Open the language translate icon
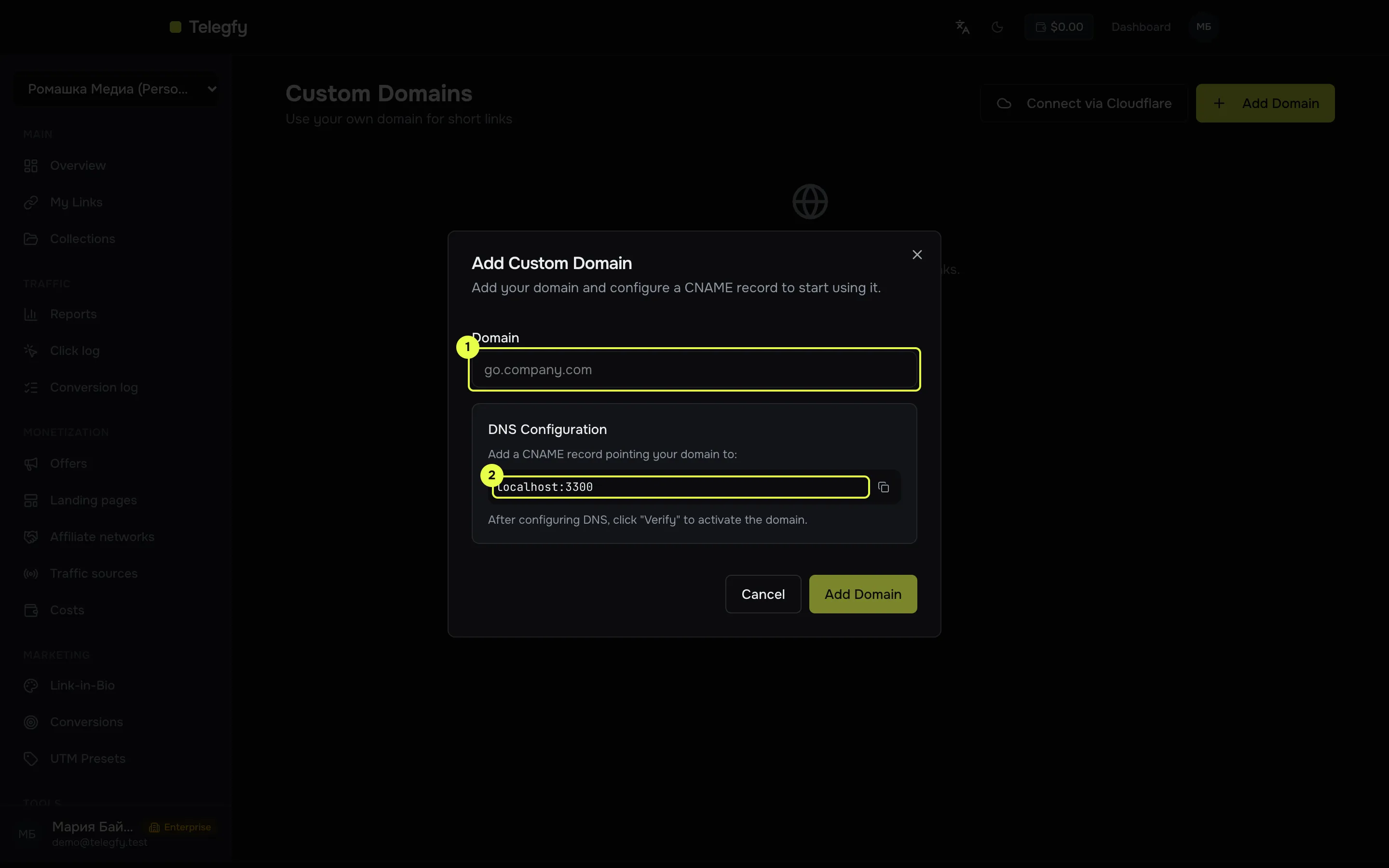1389x868 pixels. (x=963, y=27)
